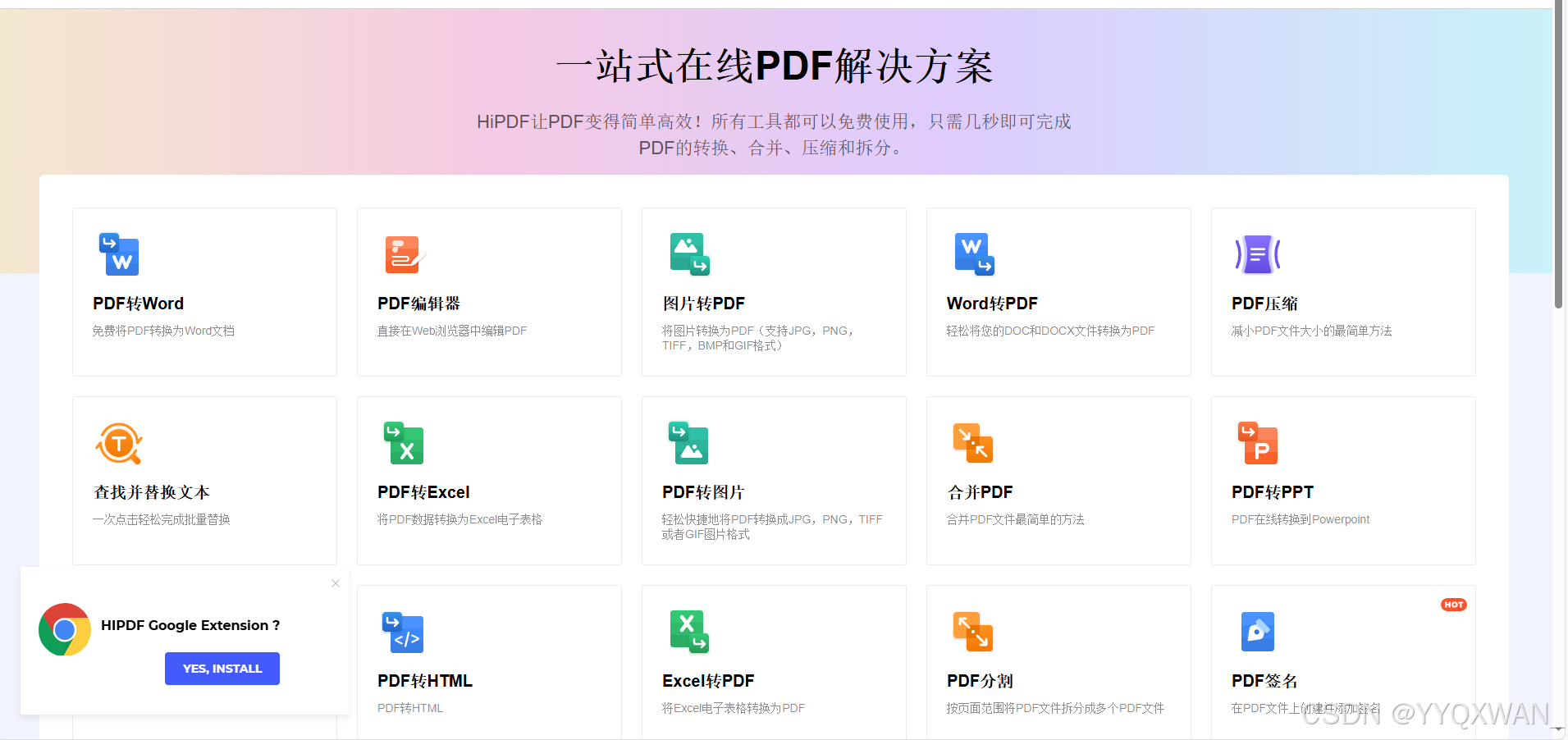Image resolution: width=1568 pixels, height=740 pixels.
Task: Click the PDF转Excel green X icon
Action: pos(404,443)
